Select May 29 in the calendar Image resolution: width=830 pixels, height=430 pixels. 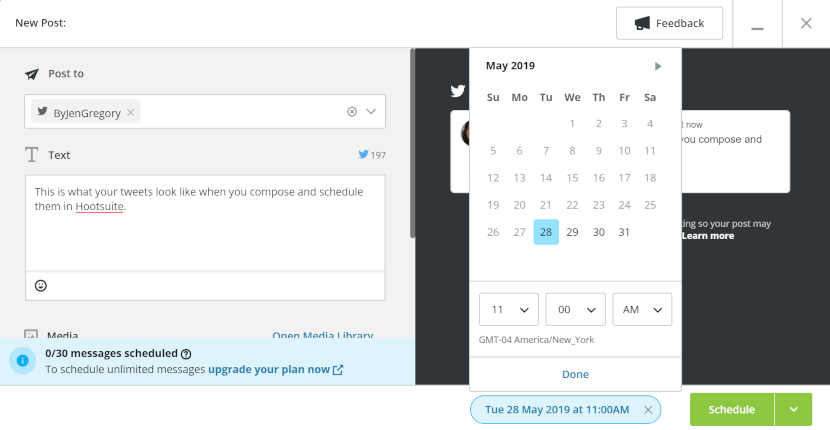point(572,232)
